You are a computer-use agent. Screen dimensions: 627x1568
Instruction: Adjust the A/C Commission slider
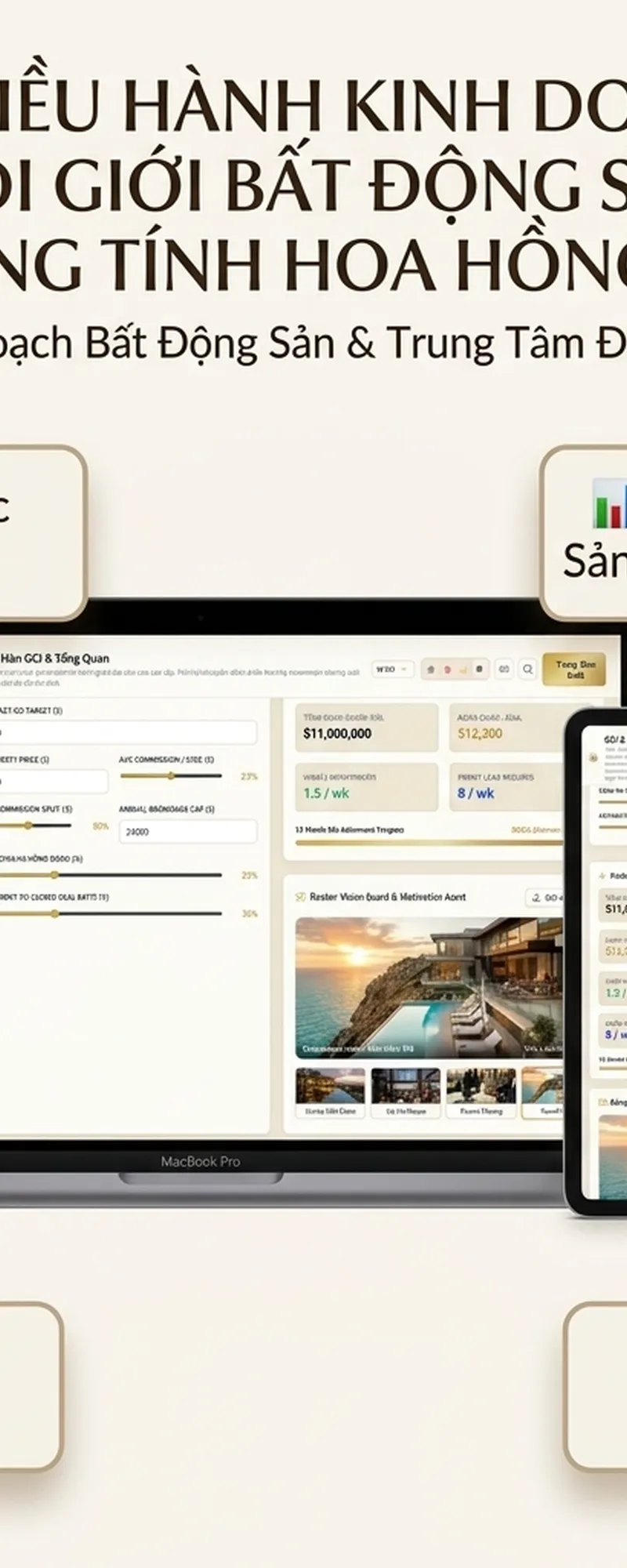(171, 776)
